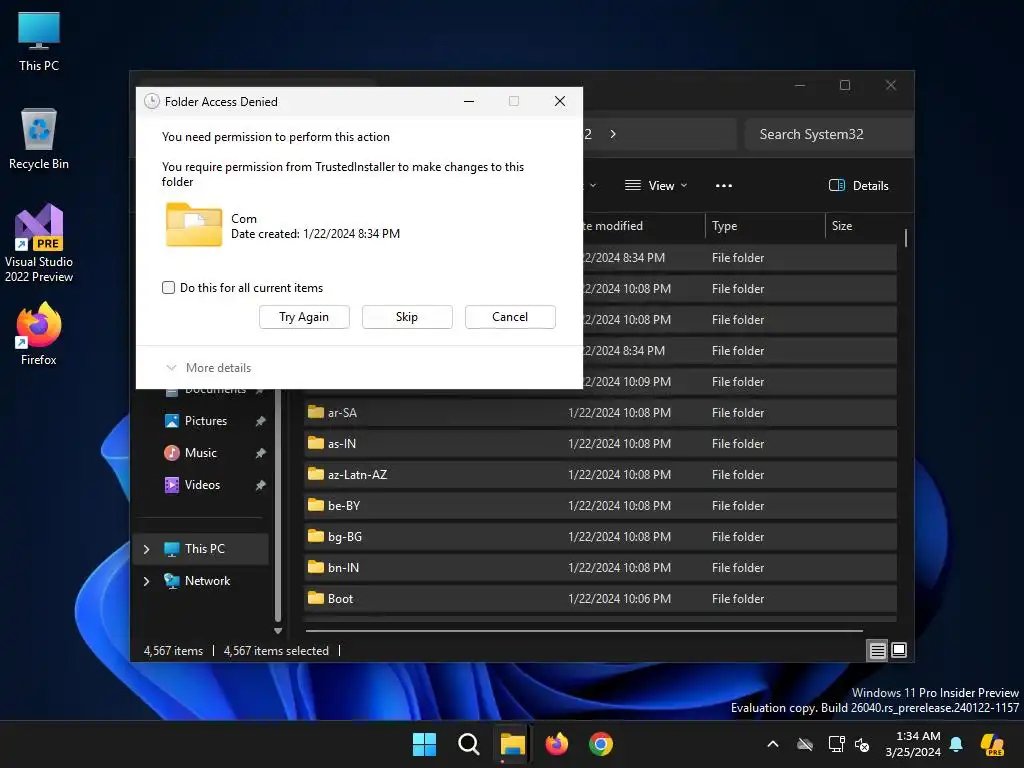Click the Try Again button
This screenshot has width=1024, height=768.
click(304, 317)
